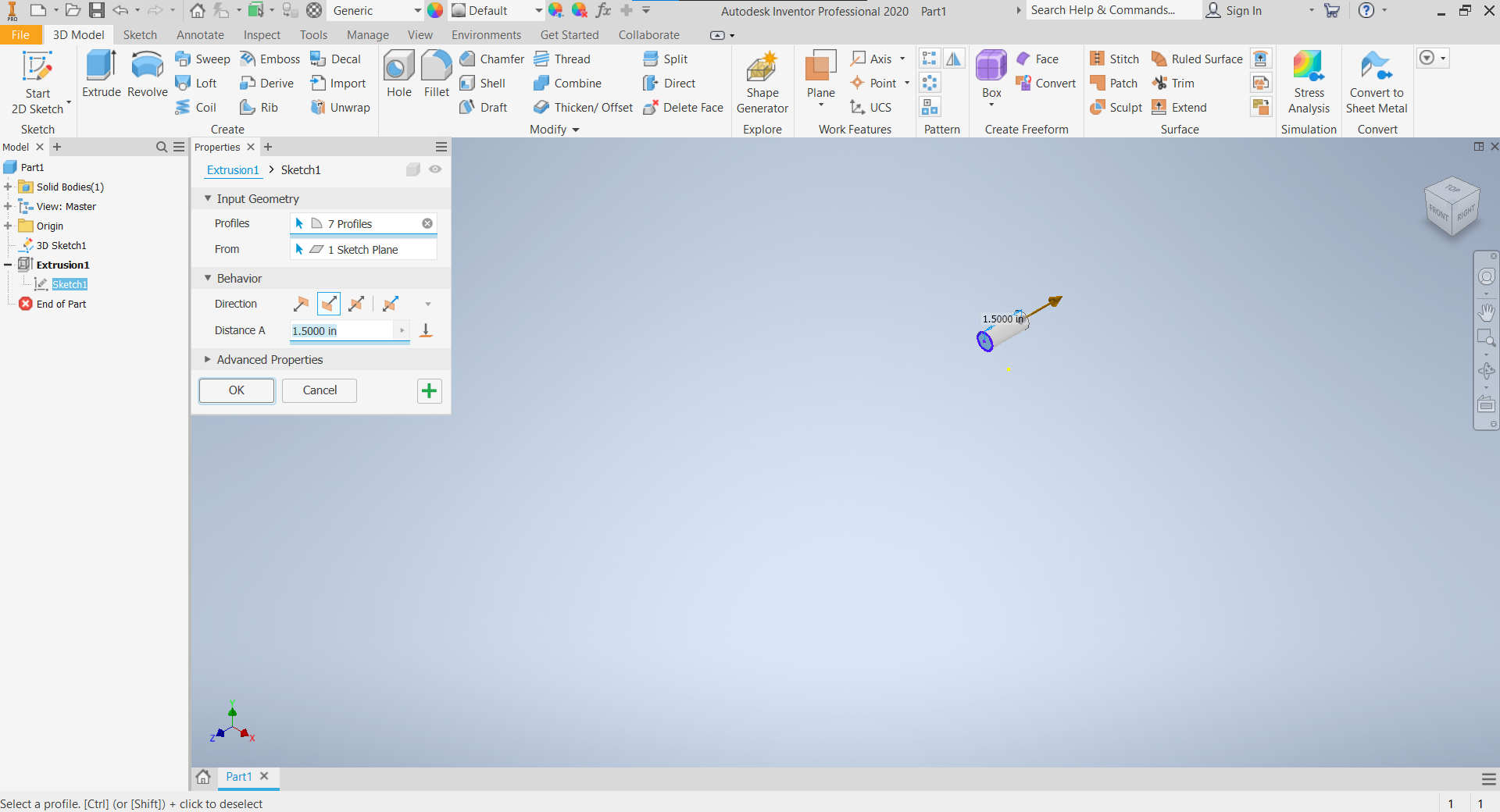Confirm extrusion with OK button
1500x812 pixels.
[x=237, y=390]
